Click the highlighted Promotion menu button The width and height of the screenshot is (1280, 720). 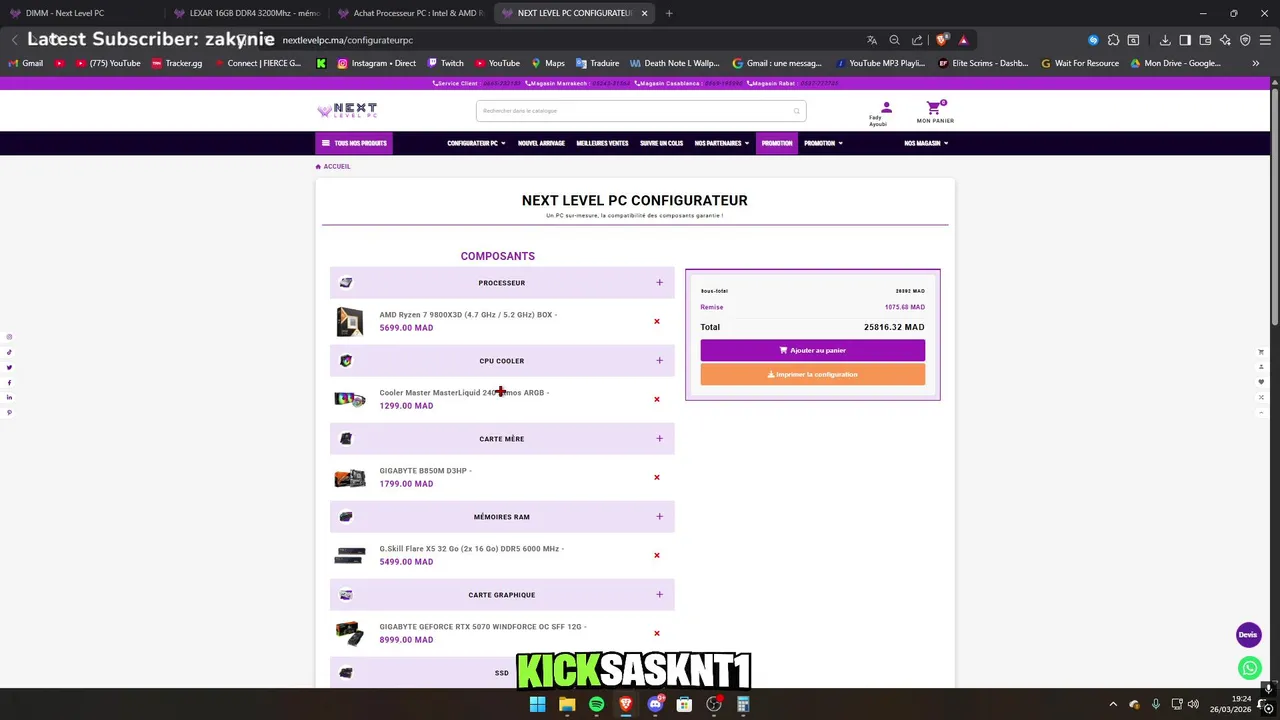777,143
